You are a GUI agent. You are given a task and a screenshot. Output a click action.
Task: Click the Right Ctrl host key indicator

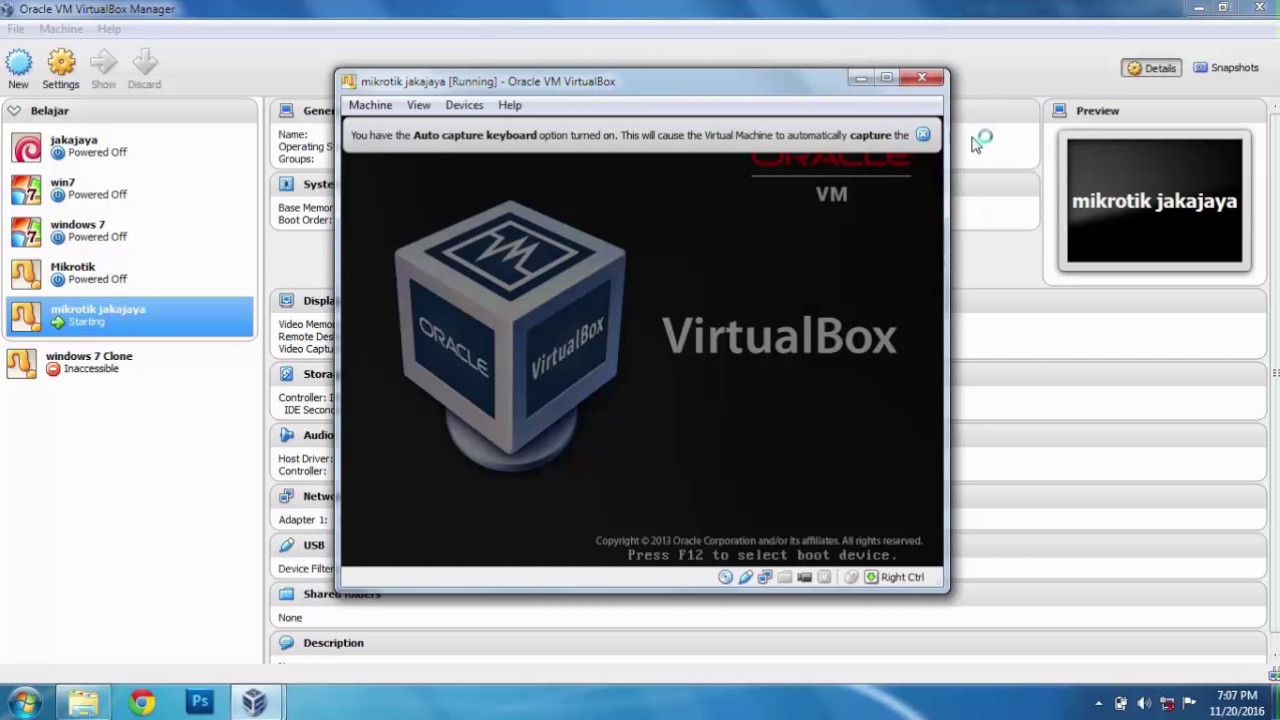[895, 577]
